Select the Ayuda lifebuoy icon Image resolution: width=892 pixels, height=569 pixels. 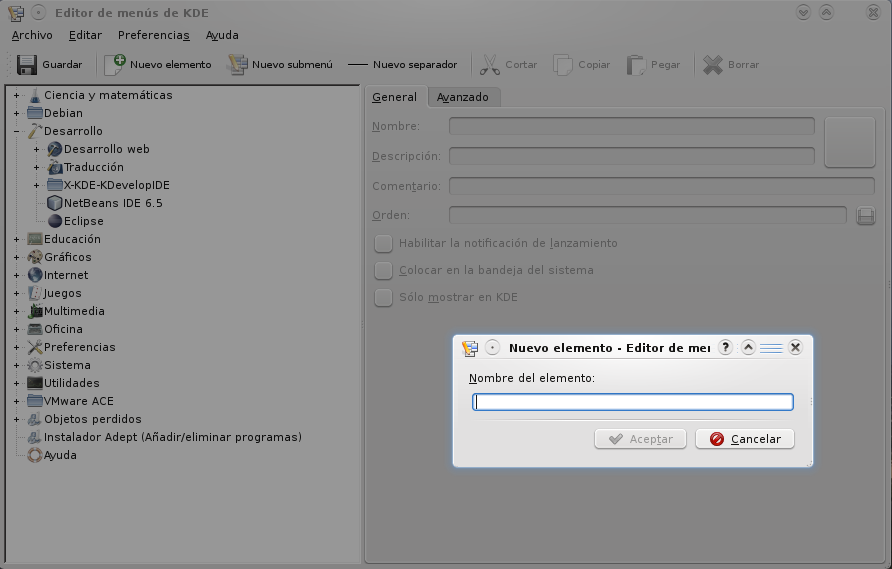35,455
